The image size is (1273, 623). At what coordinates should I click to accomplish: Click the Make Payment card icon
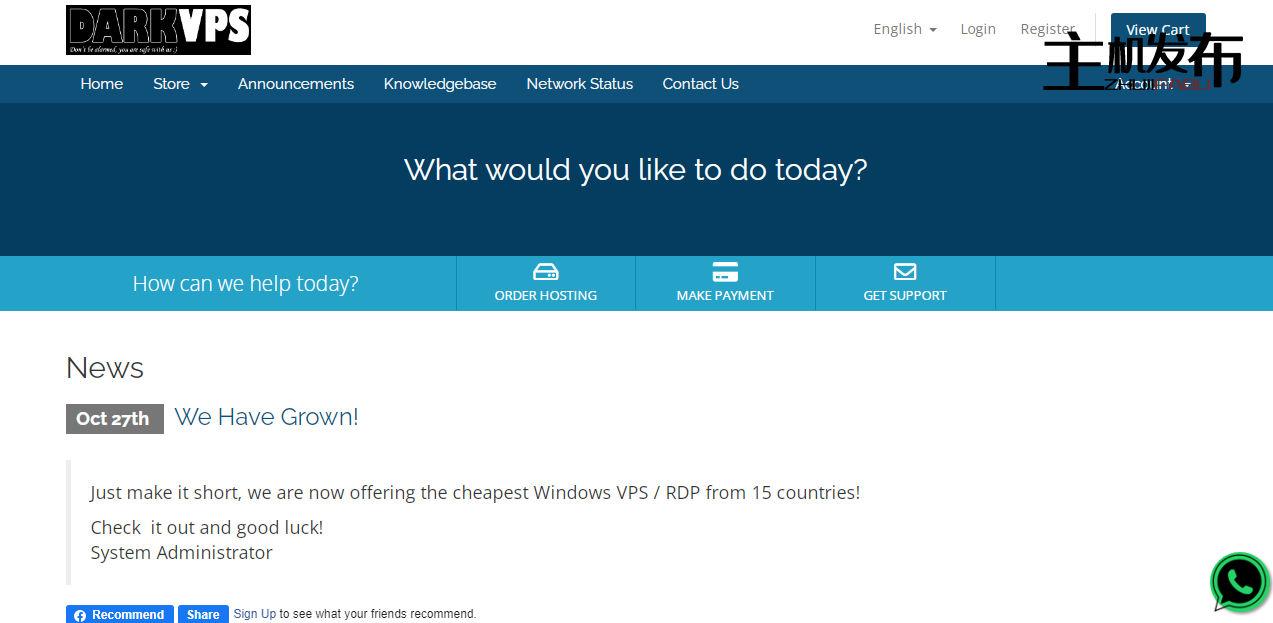[725, 272]
